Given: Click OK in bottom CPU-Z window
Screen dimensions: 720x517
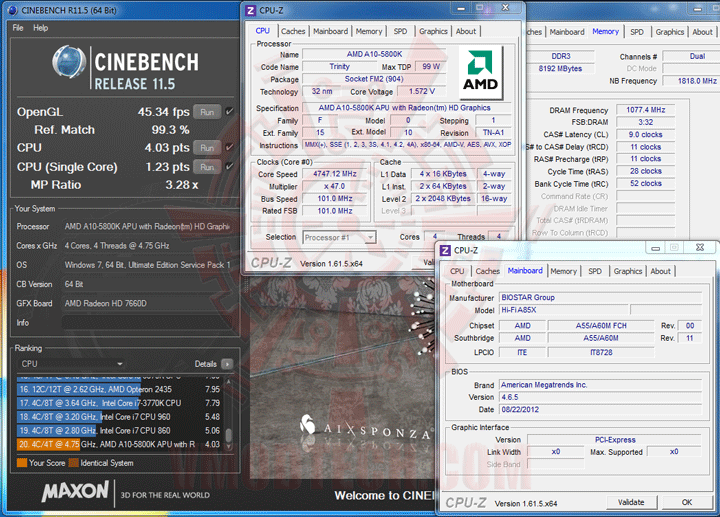Looking at the screenshot, I should (x=687, y=502).
